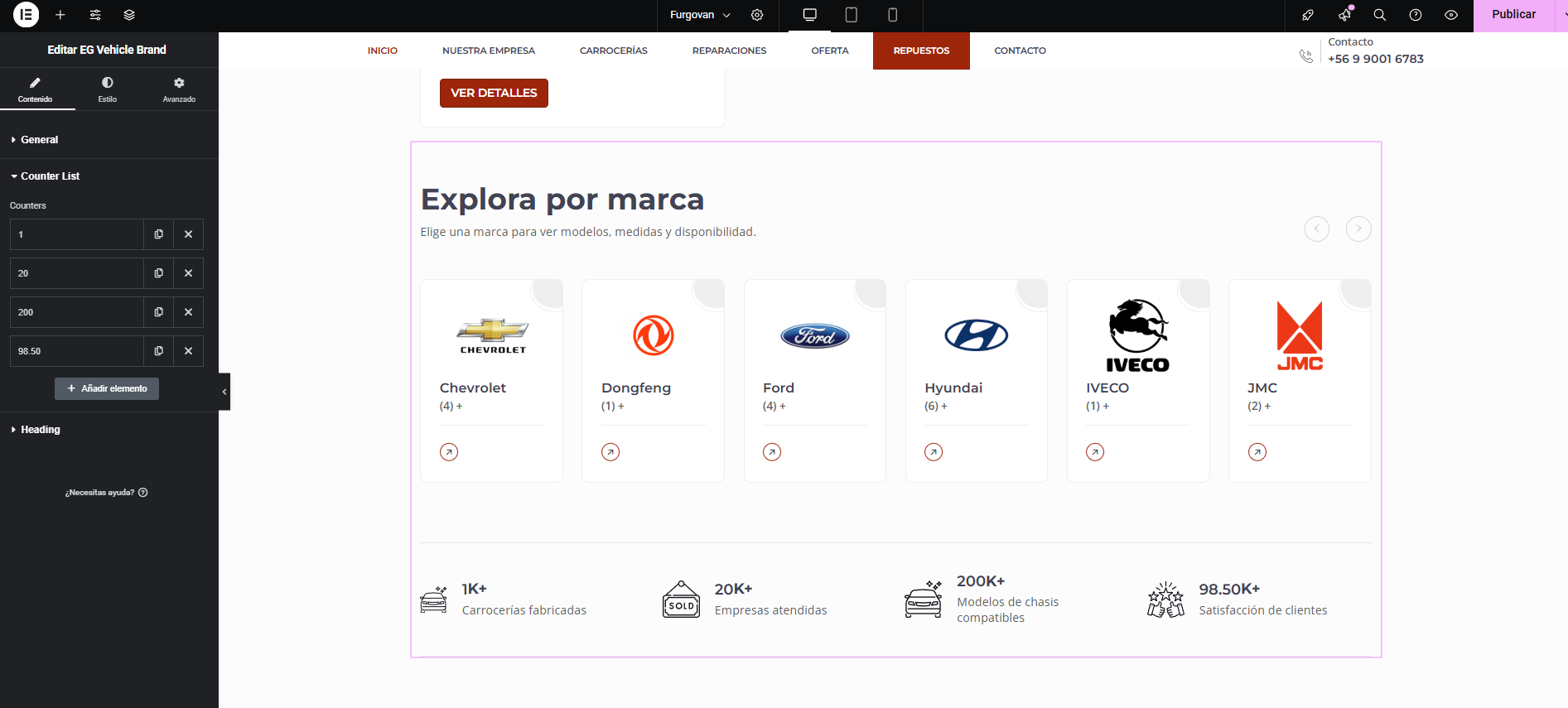Click arrow icon on JMC card

(1257, 452)
